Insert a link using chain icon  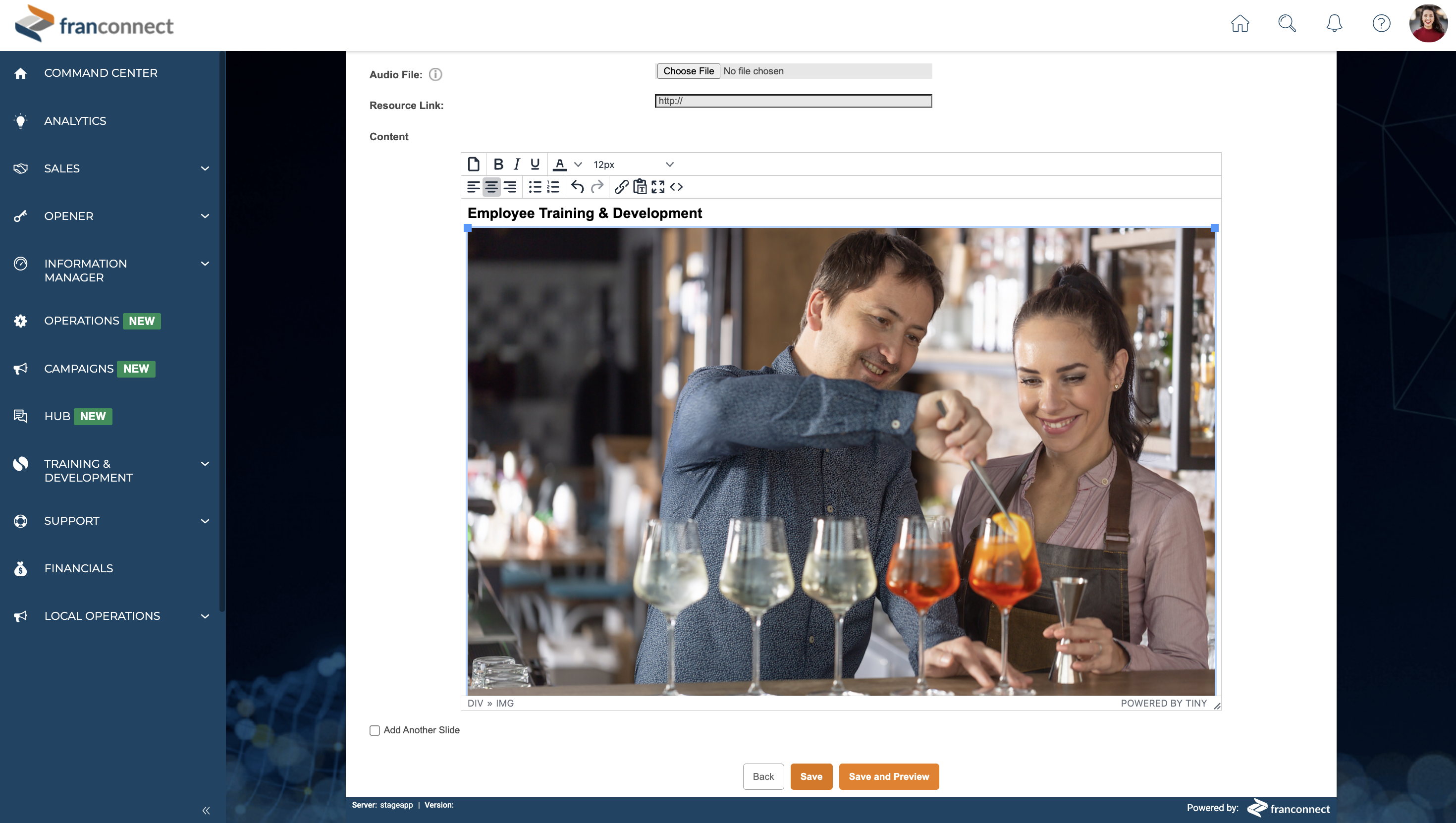coord(621,187)
